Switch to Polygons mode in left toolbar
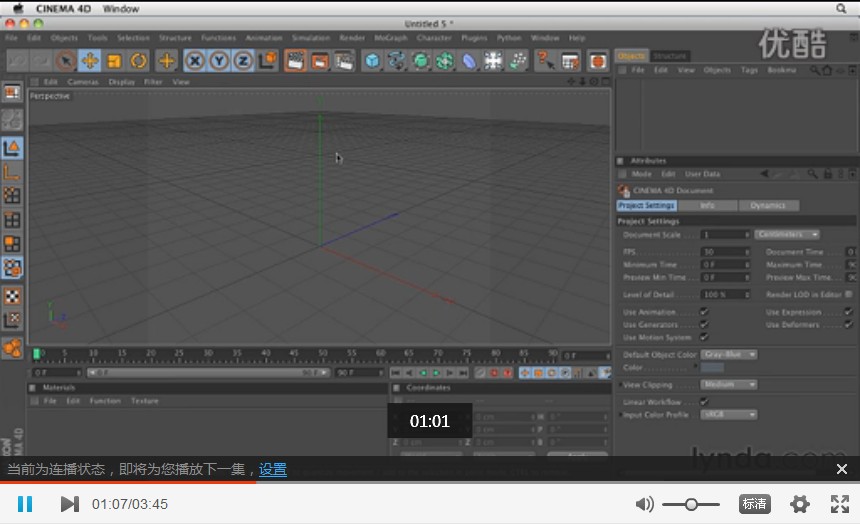The width and height of the screenshot is (860, 524). pos(12,244)
